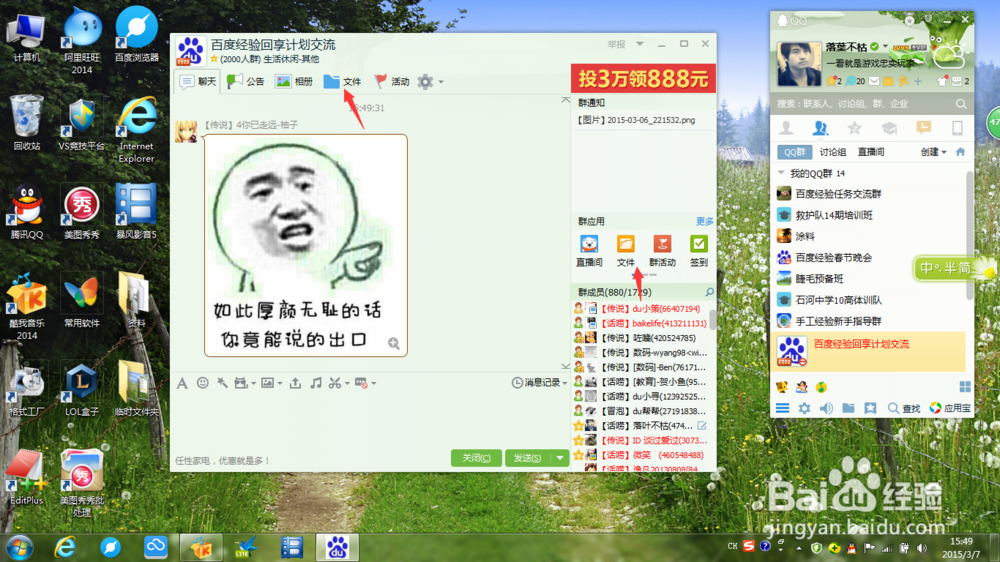The image size is (1000, 562).
Task: Select the 直播间 sub-tab in QQ panel
Action: click(x=871, y=152)
